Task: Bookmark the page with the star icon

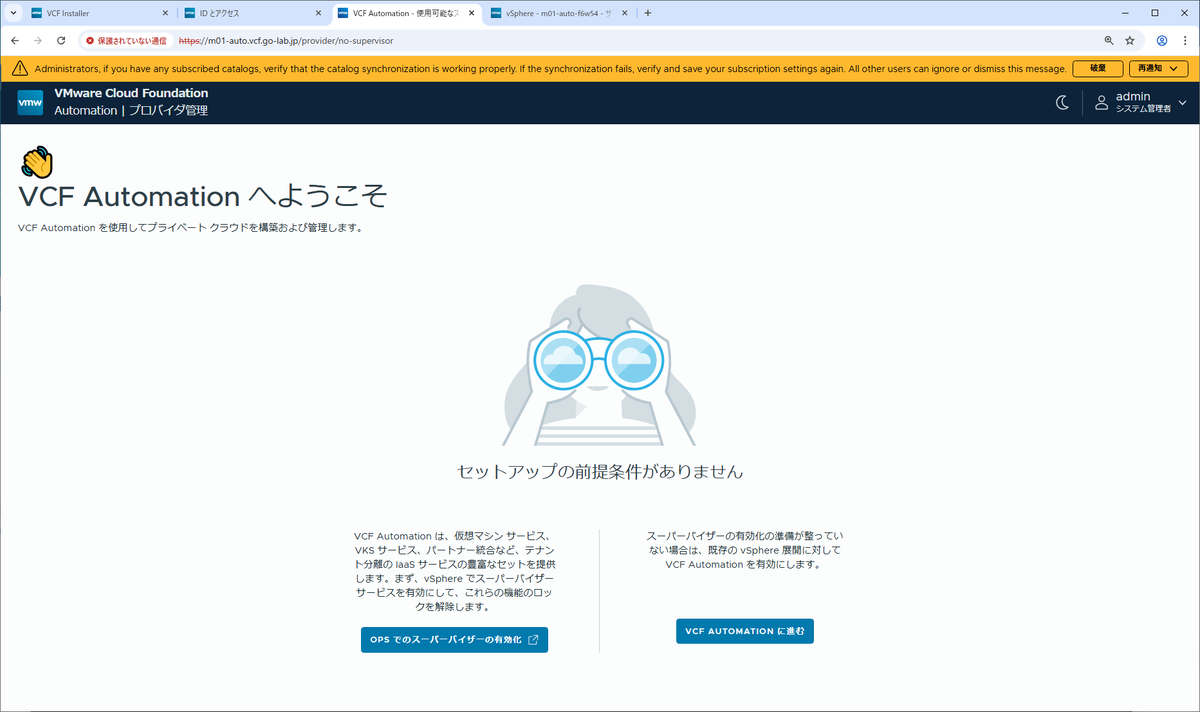Action: [1131, 42]
